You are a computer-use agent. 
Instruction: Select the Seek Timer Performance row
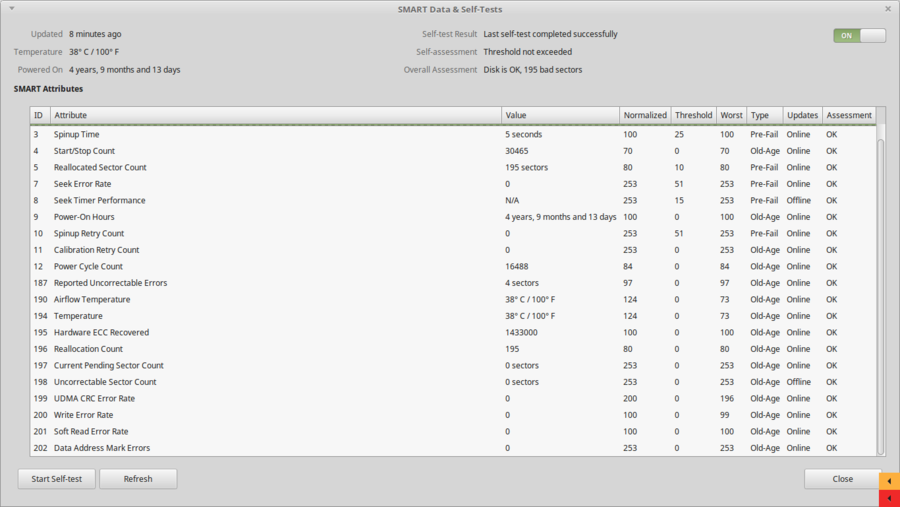point(453,200)
